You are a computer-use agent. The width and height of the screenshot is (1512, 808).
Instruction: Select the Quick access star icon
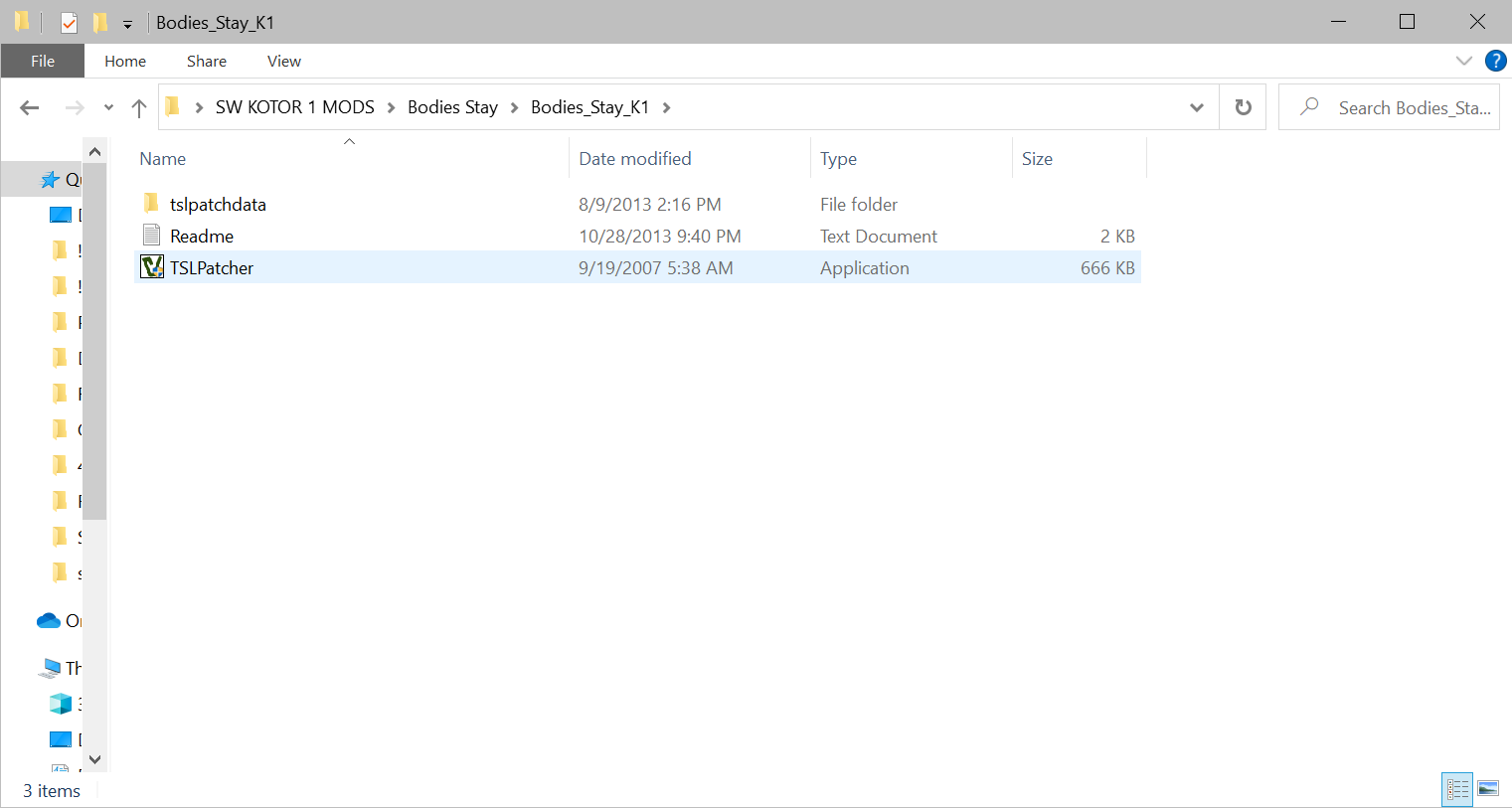[x=50, y=180]
